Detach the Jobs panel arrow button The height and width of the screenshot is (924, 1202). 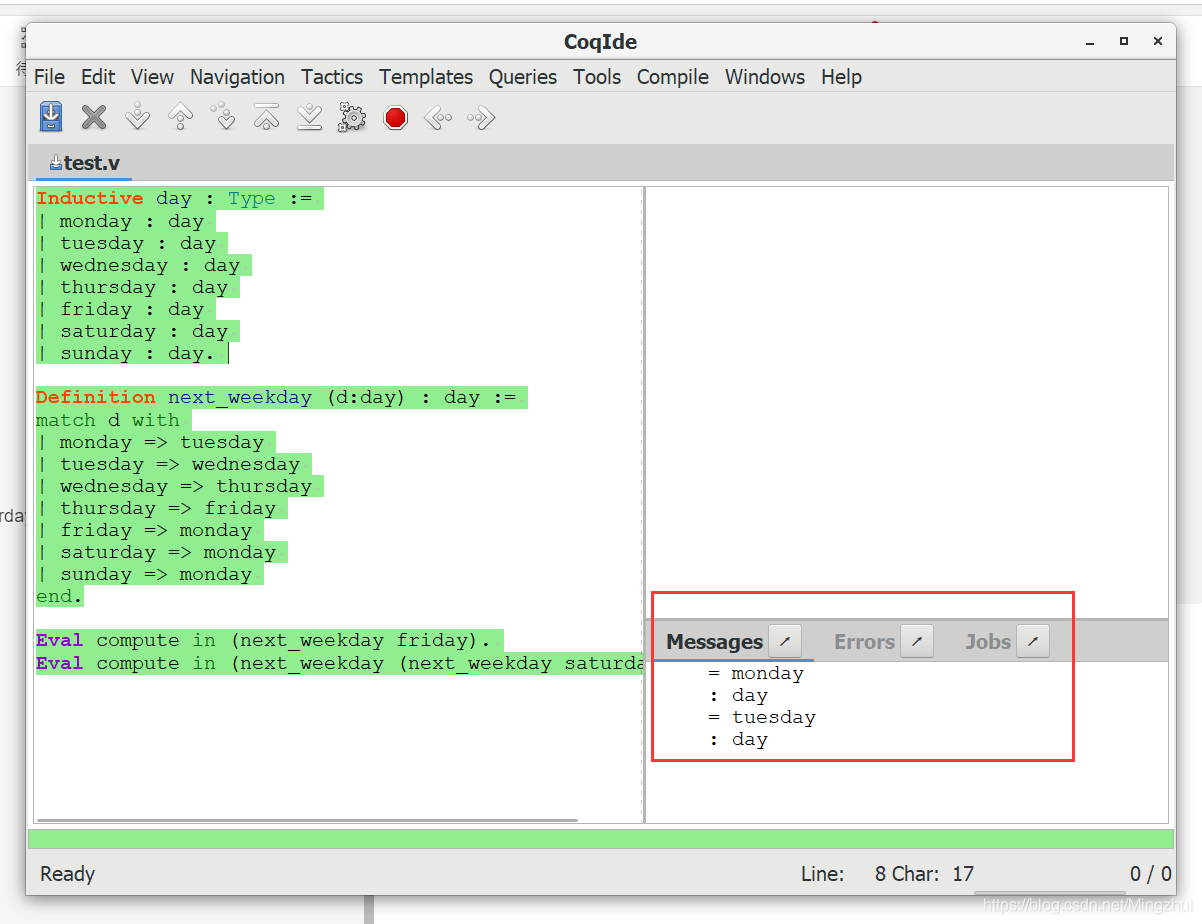pos(1033,641)
